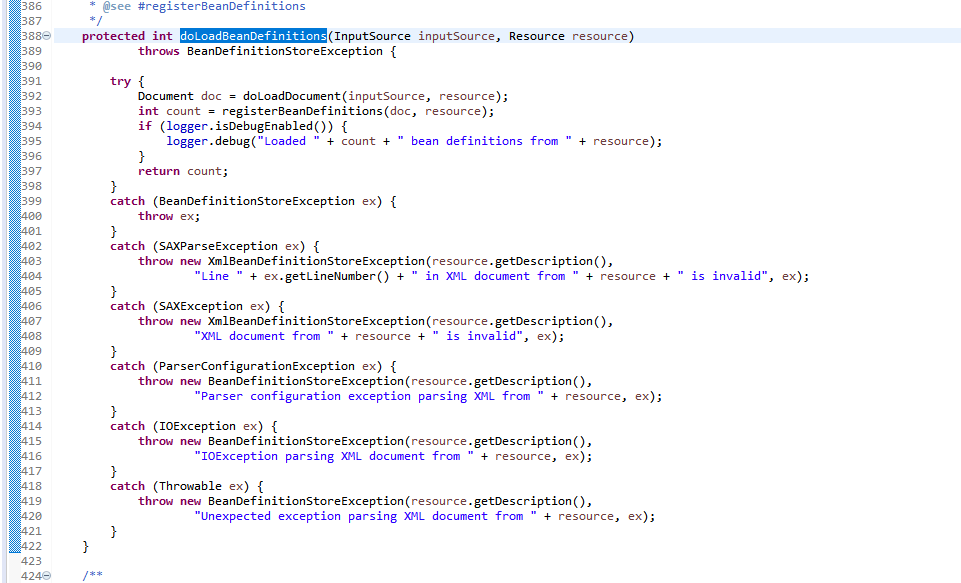This screenshot has width=961, height=583.
Task: Click SAXException in the catch on line 406
Action: click(x=201, y=307)
